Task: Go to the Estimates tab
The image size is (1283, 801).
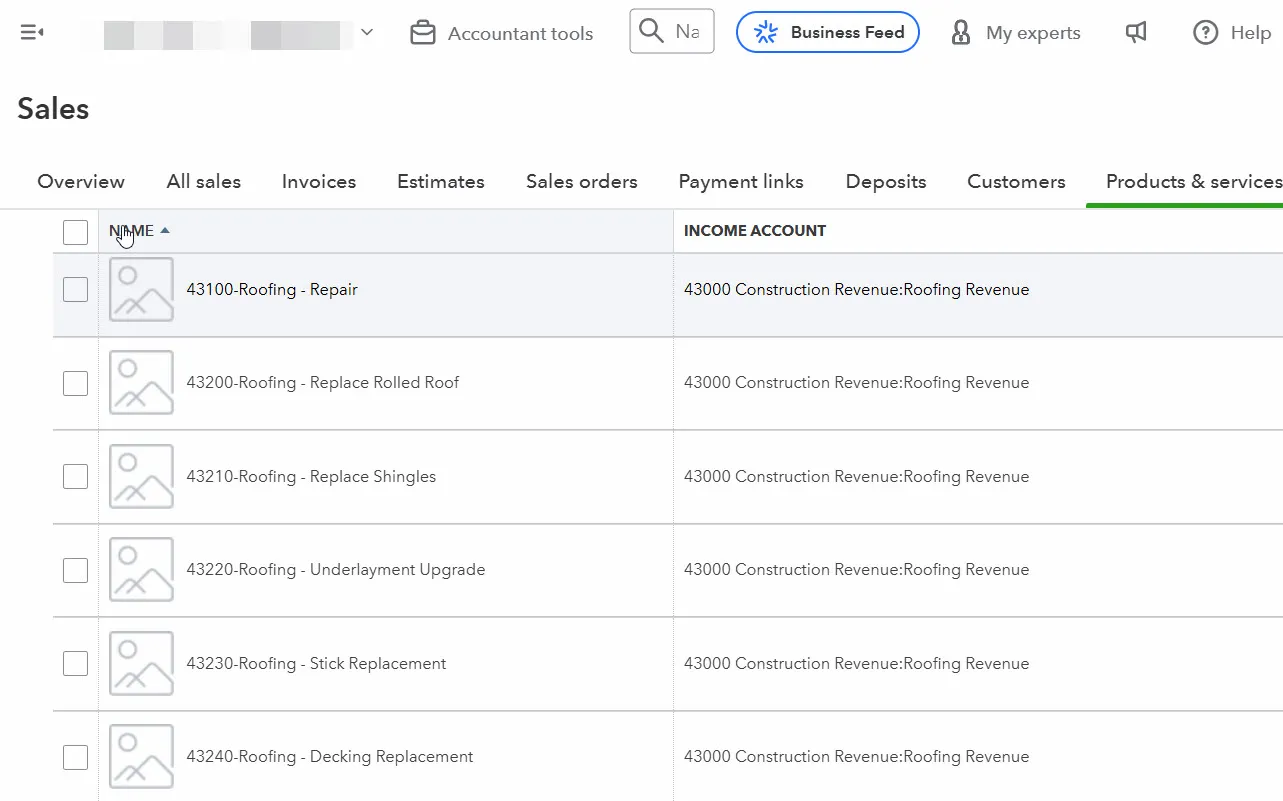Action: tap(441, 182)
